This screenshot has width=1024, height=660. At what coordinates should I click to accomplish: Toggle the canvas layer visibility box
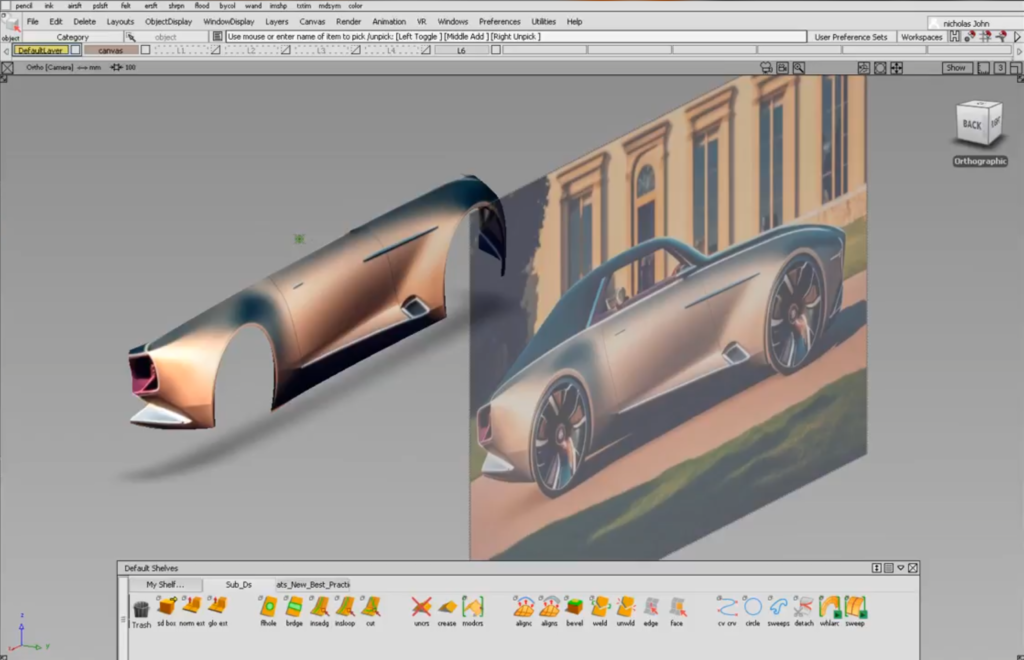pos(145,50)
